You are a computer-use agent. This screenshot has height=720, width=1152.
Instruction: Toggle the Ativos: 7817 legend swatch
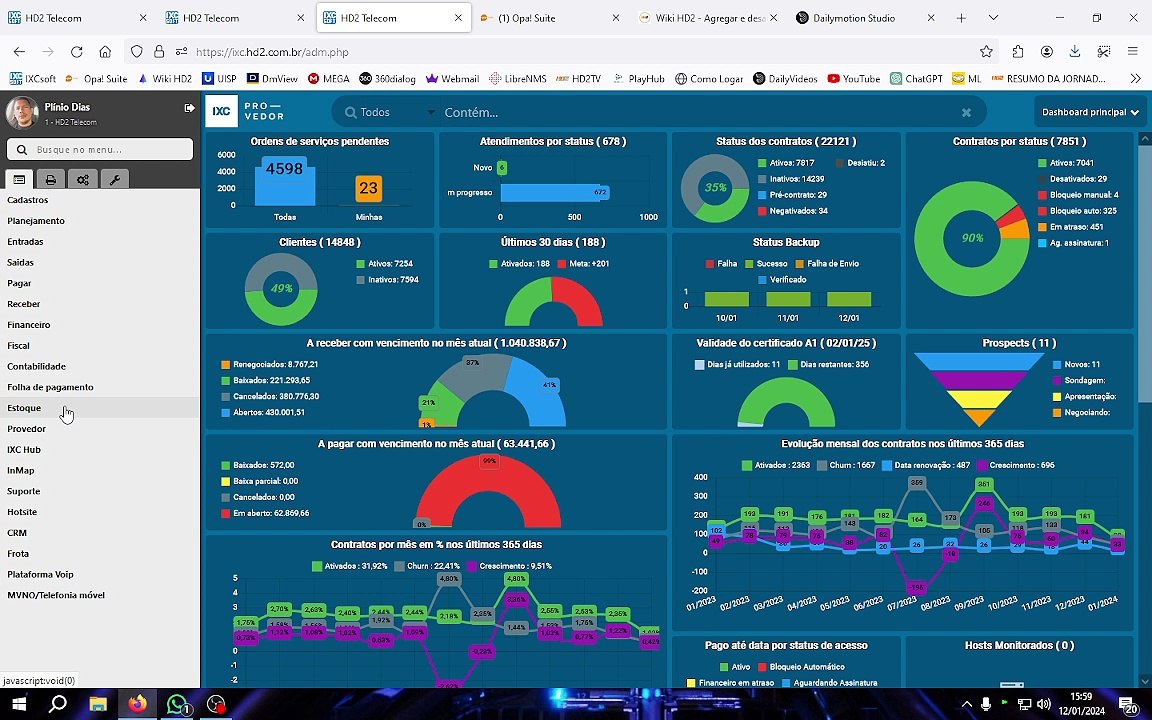762,163
